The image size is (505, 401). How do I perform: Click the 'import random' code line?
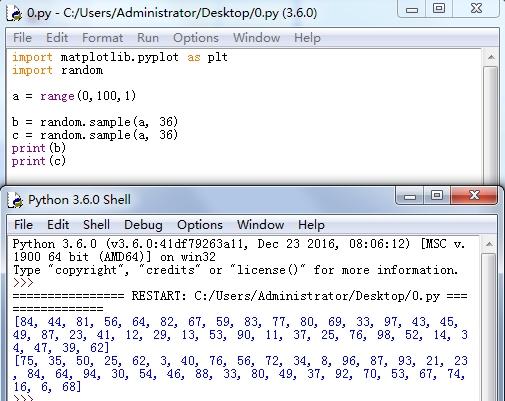click(57, 70)
